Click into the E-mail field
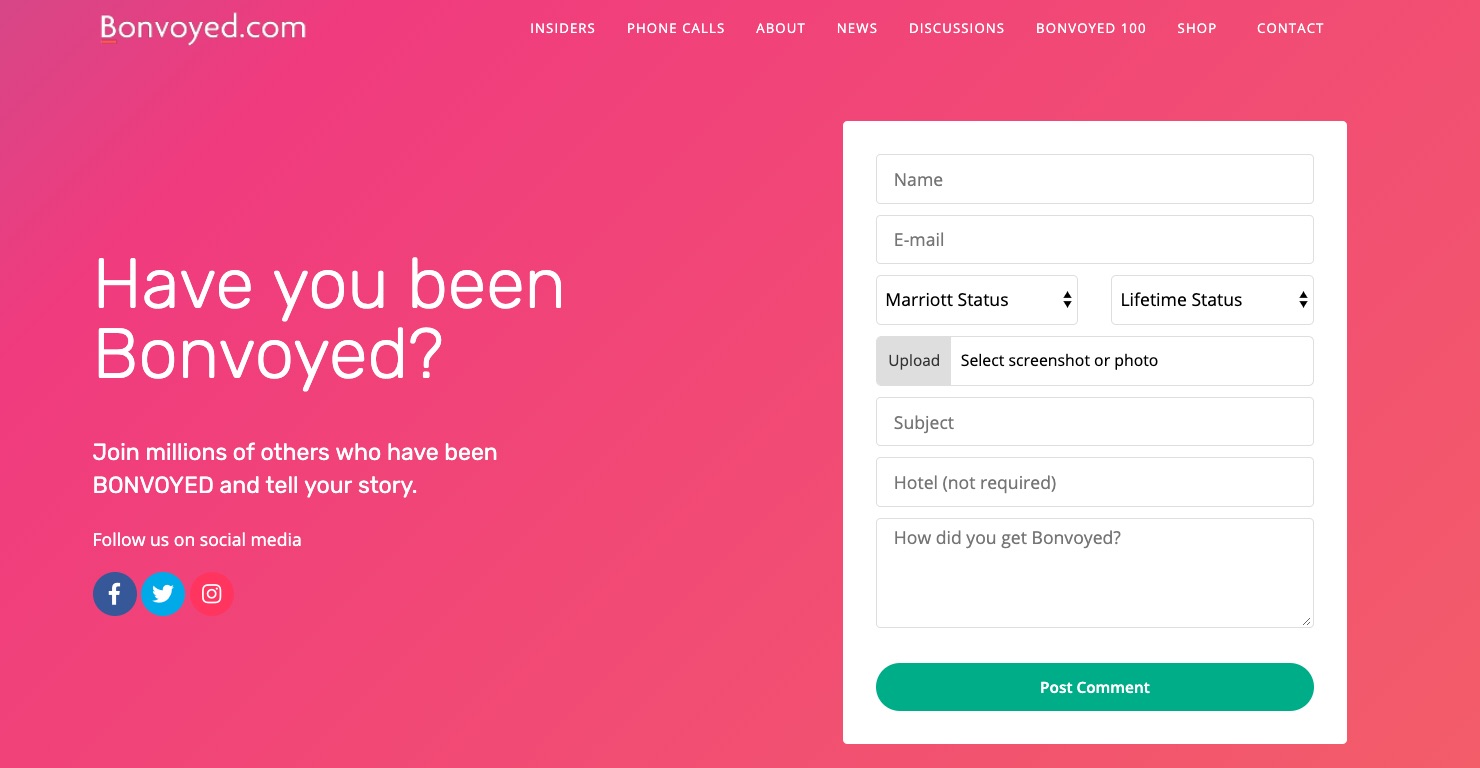 (1094, 240)
